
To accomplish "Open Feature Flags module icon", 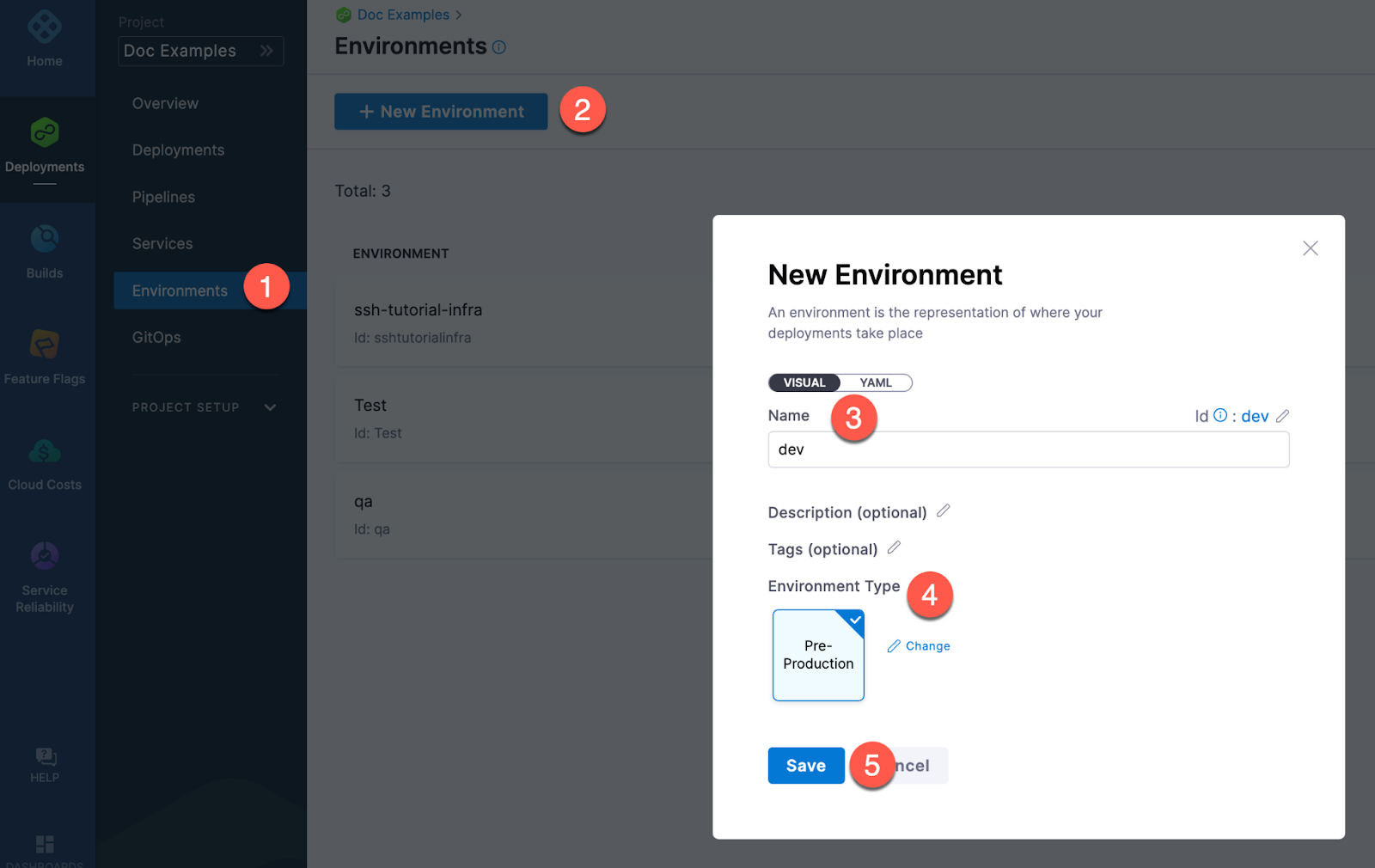I will 45,345.
